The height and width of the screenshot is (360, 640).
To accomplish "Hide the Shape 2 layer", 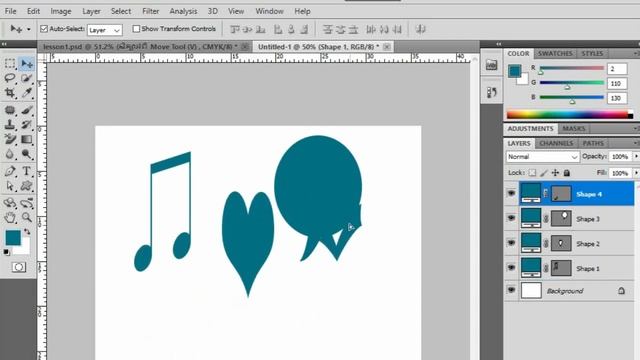I will (511, 243).
